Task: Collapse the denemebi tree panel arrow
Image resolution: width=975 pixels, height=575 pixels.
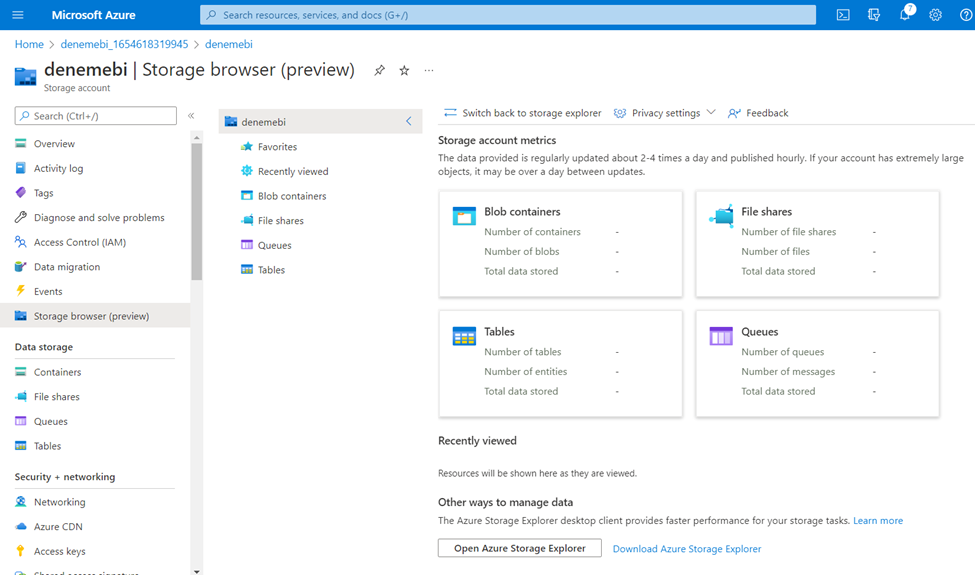Action: (x=408, y=122)
